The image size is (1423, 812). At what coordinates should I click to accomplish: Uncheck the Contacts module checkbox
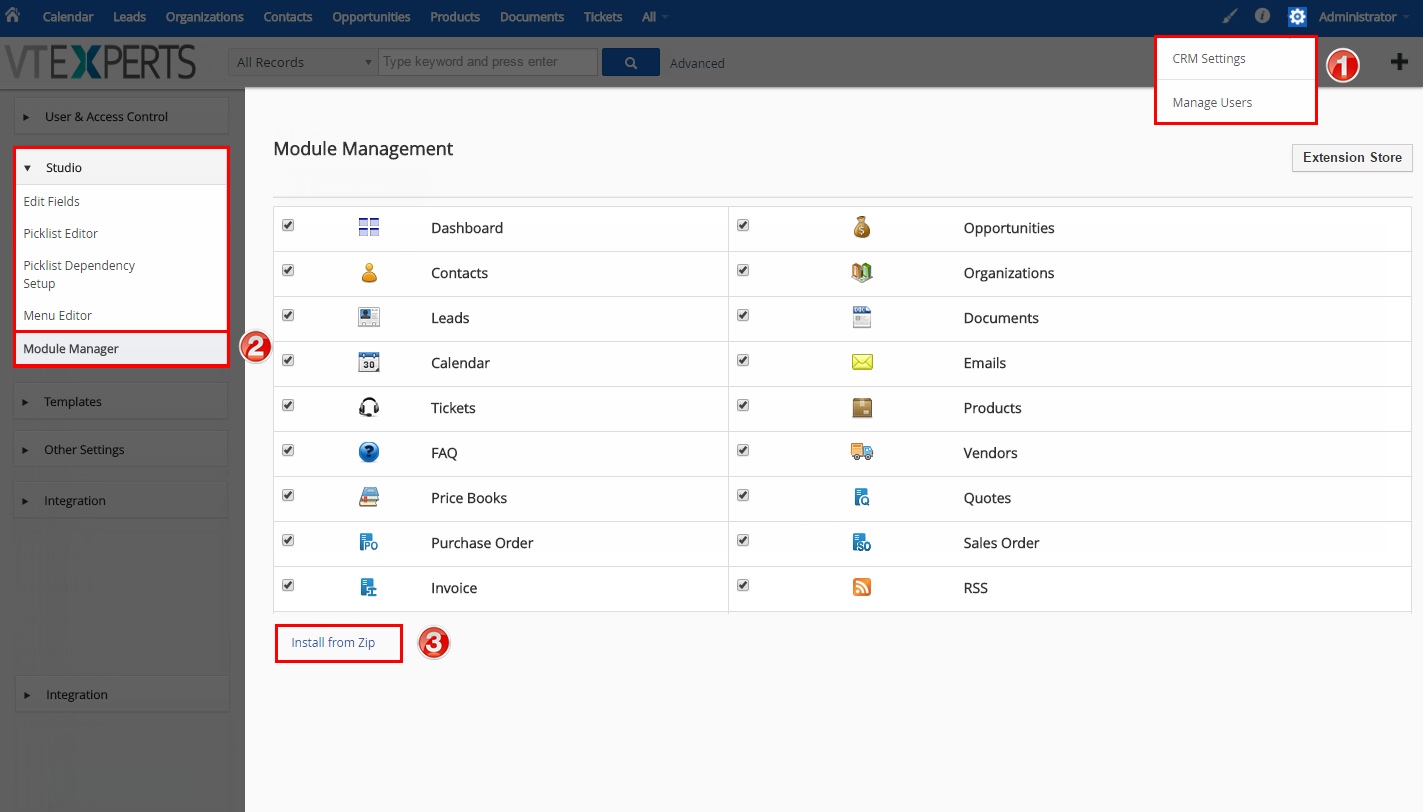point(288,270)
